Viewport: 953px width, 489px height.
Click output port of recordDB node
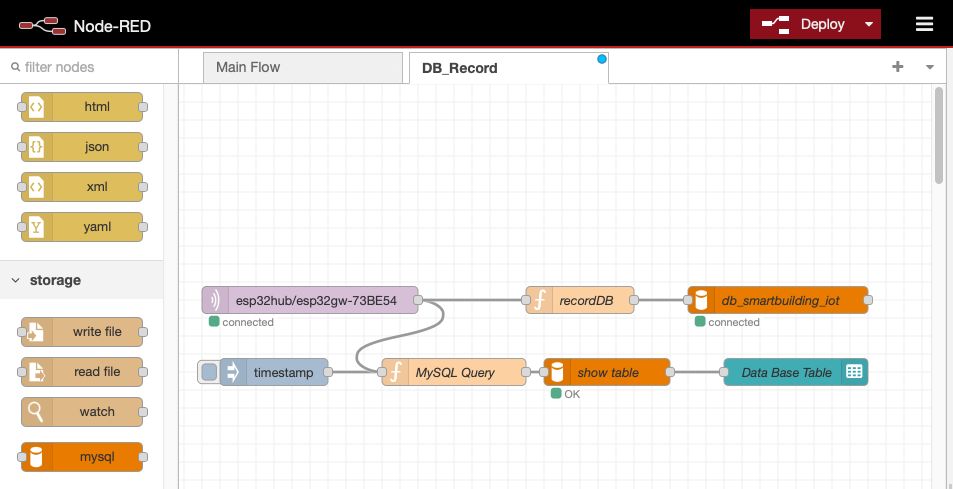pos(634,300)
